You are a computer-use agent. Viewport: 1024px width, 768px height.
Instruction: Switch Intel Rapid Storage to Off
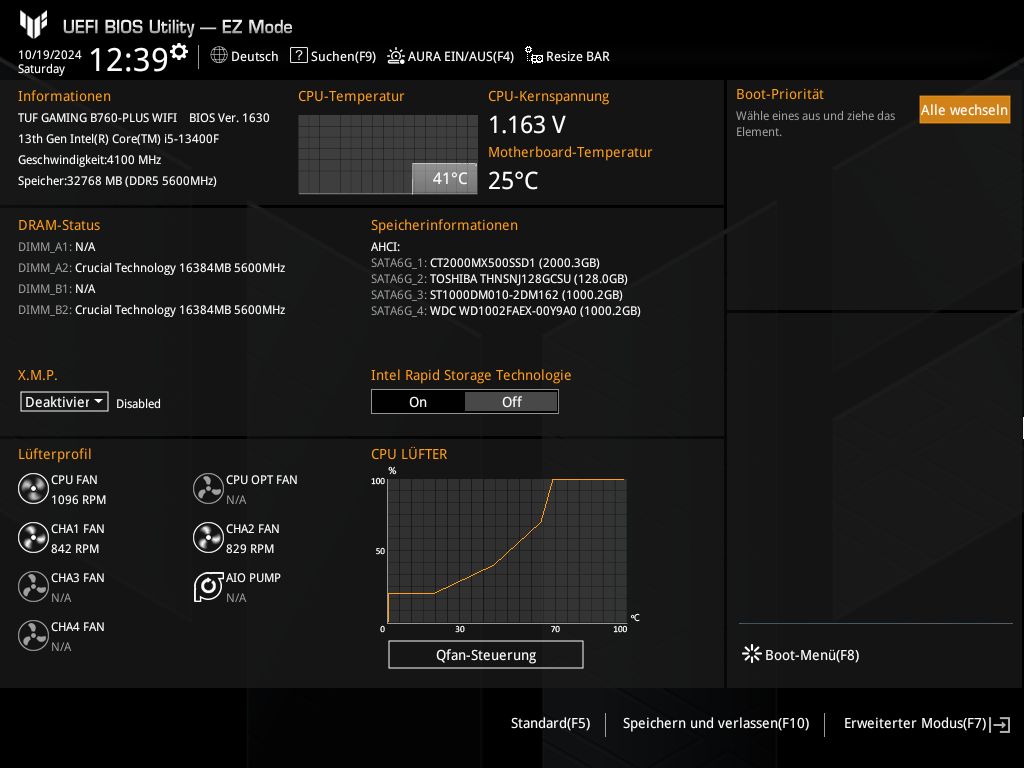click(511, 402)
